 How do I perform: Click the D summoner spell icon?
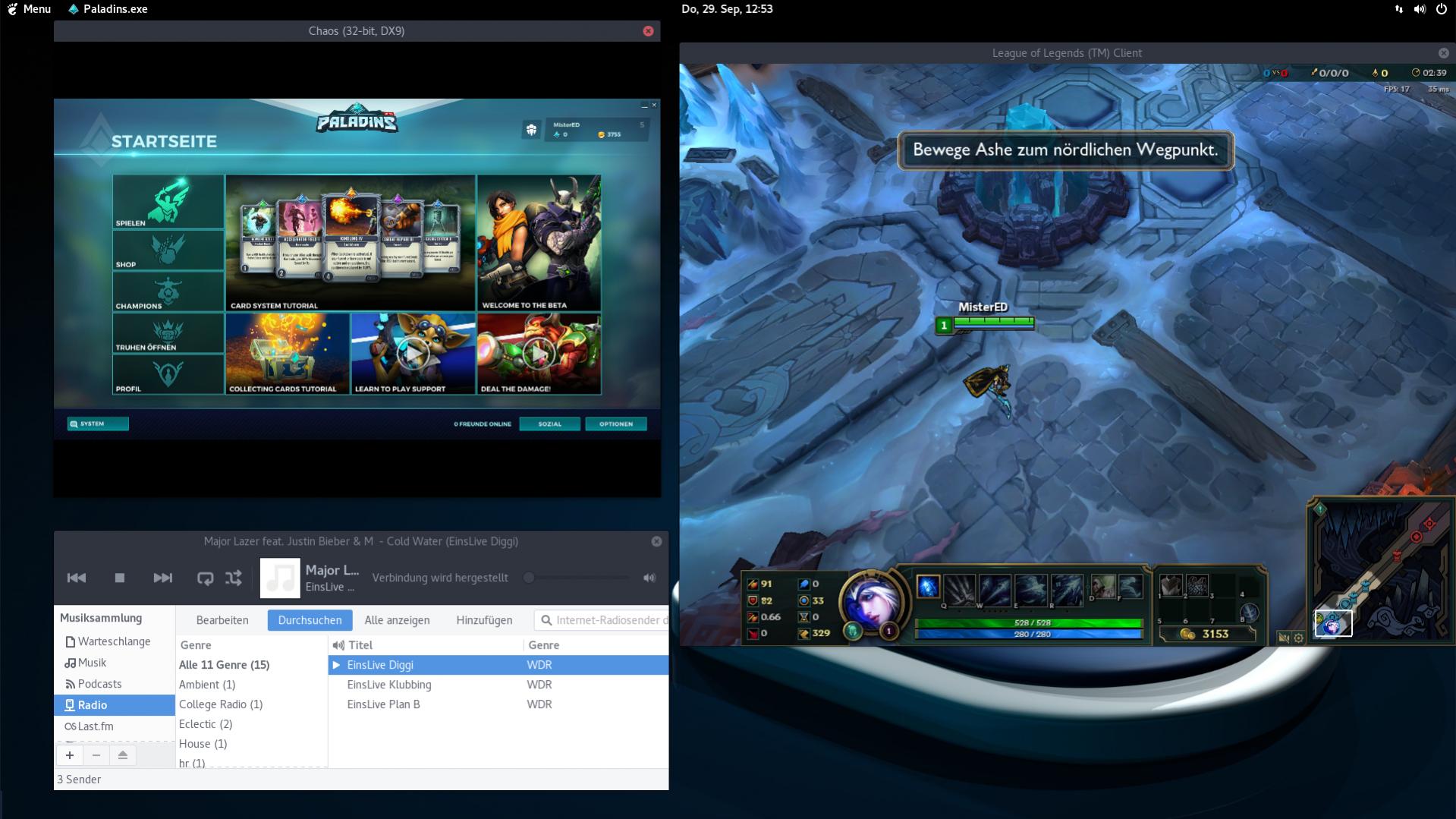tap(1103, 586)
